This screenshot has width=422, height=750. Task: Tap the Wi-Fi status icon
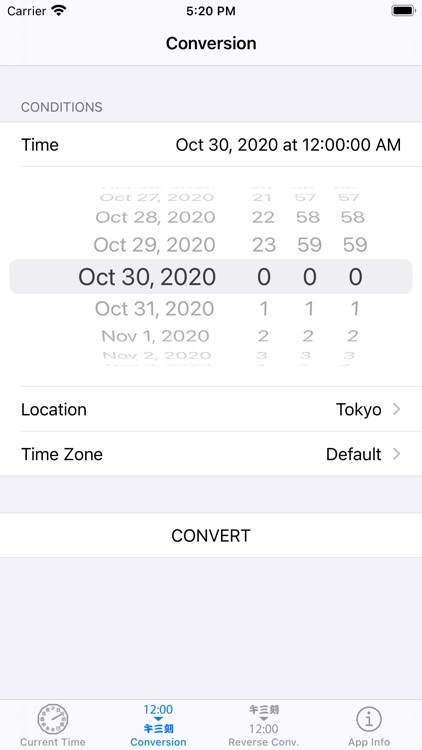coord(59,11)
